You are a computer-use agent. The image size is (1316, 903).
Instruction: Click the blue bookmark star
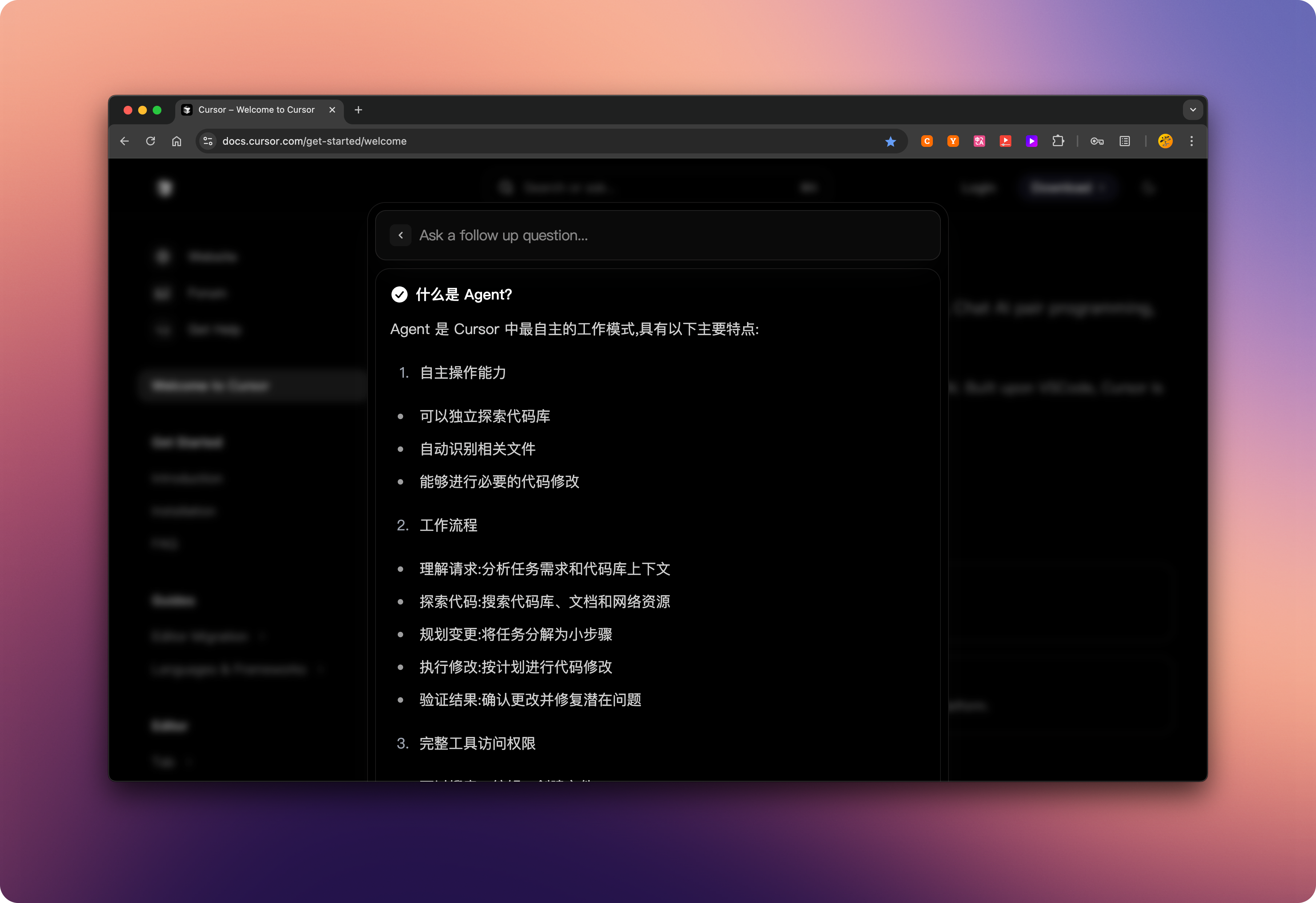click(x=890, y=141)
